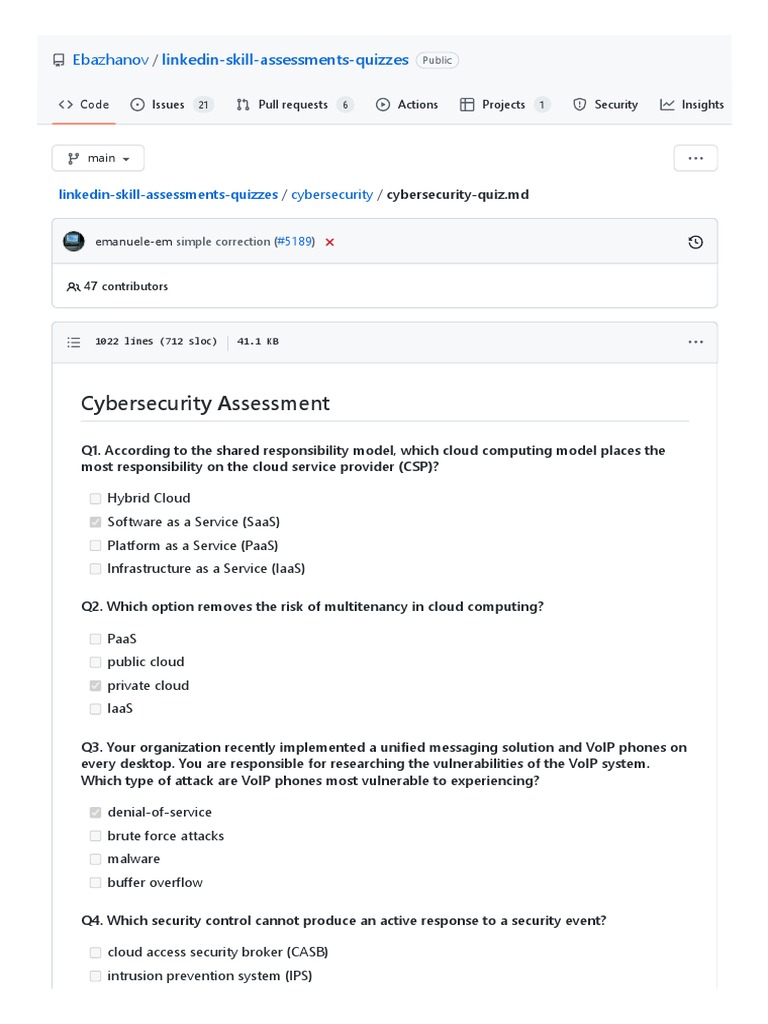Click the contributors people icon
Viewport: 768px width, 1024px height.
73,287
